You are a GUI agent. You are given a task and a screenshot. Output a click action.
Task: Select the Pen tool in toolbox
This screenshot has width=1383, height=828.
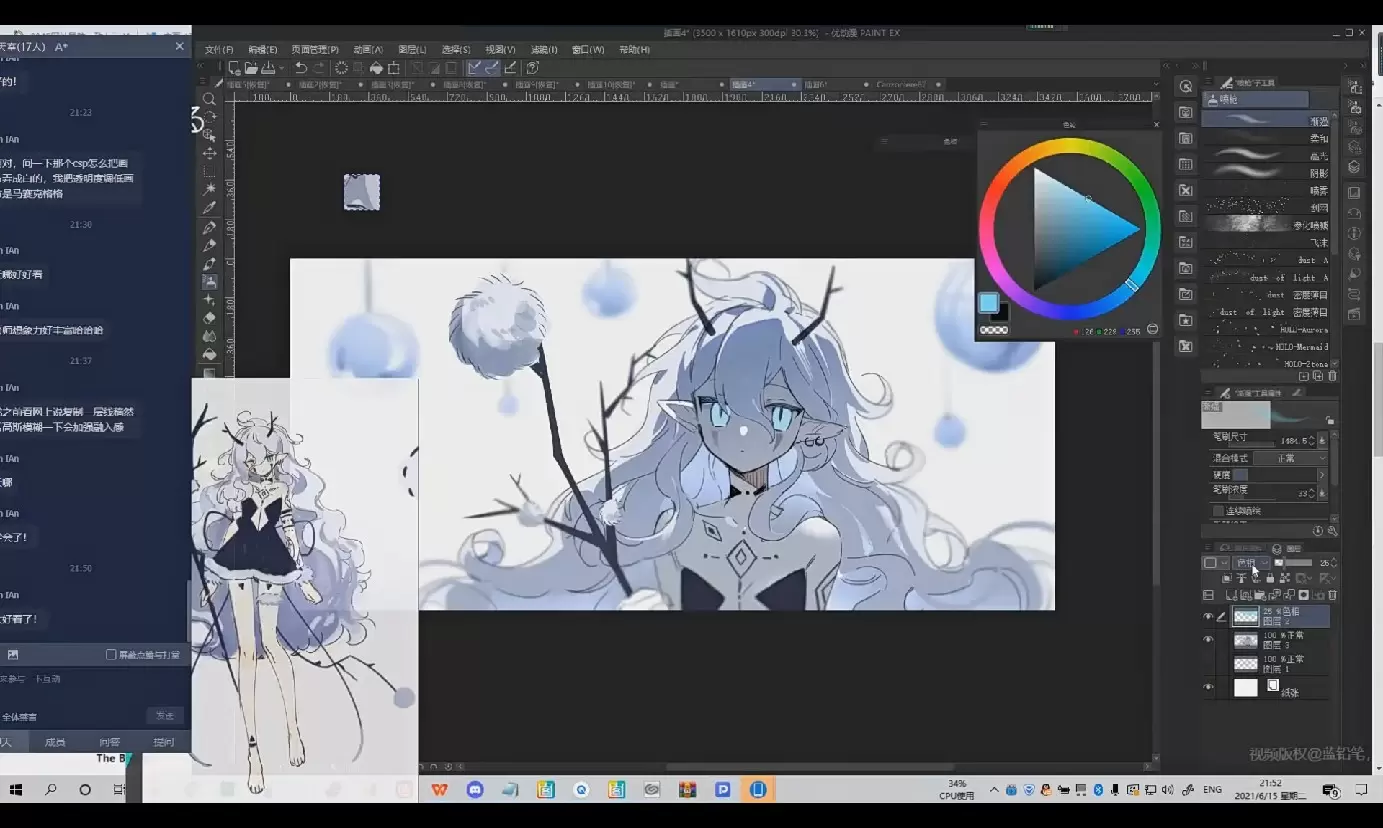[210, 228]
